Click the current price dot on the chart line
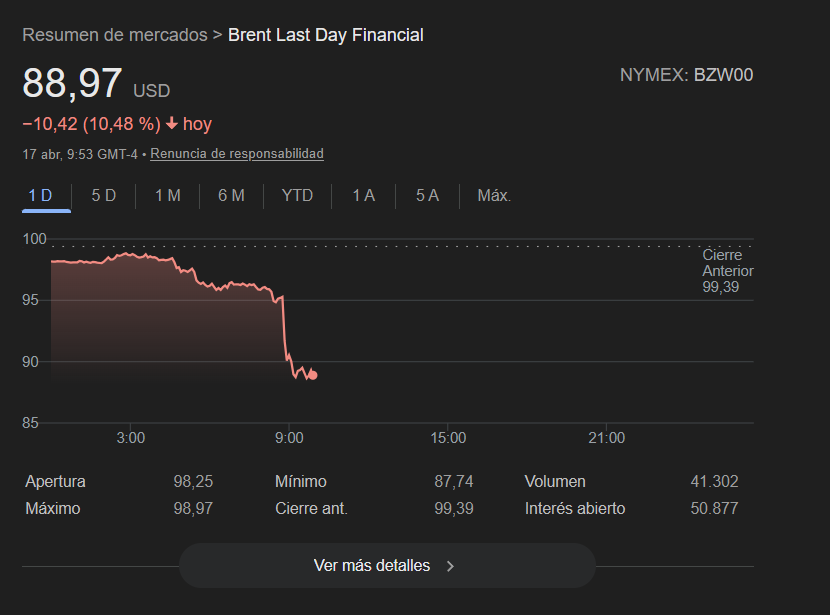830x615 pixels. pos(313,375)
